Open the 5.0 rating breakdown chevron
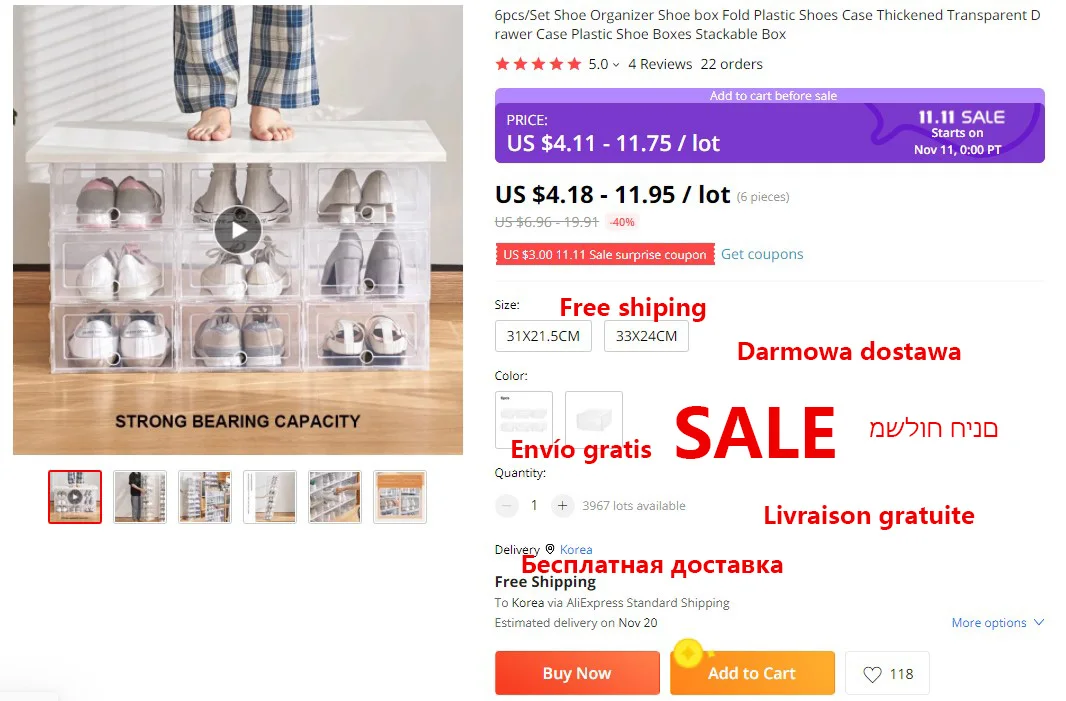The image size is (1066, 701). click(x=616, y=65)
